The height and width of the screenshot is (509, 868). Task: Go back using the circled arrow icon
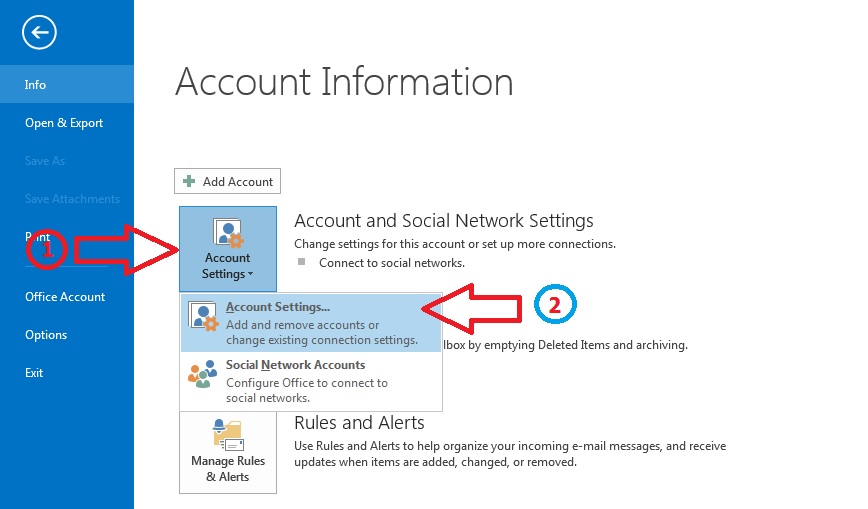pyautogui.click(x=39, y=33)
